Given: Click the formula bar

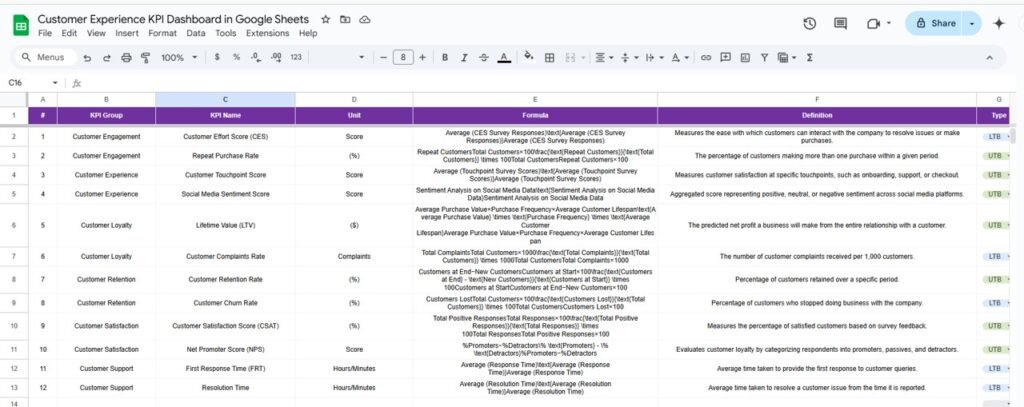Looking at the screenshot, I should (x=549, y=83).
